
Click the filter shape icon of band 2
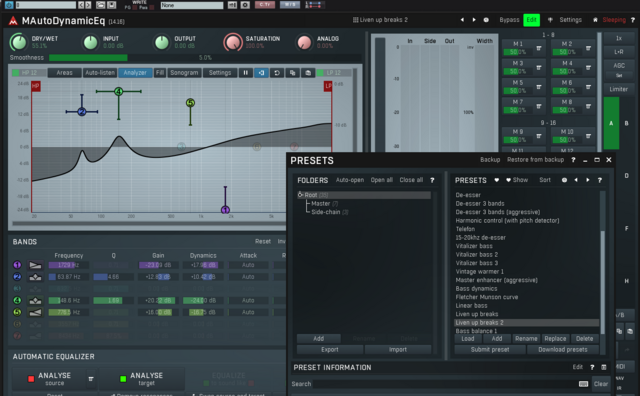(36, 277)
